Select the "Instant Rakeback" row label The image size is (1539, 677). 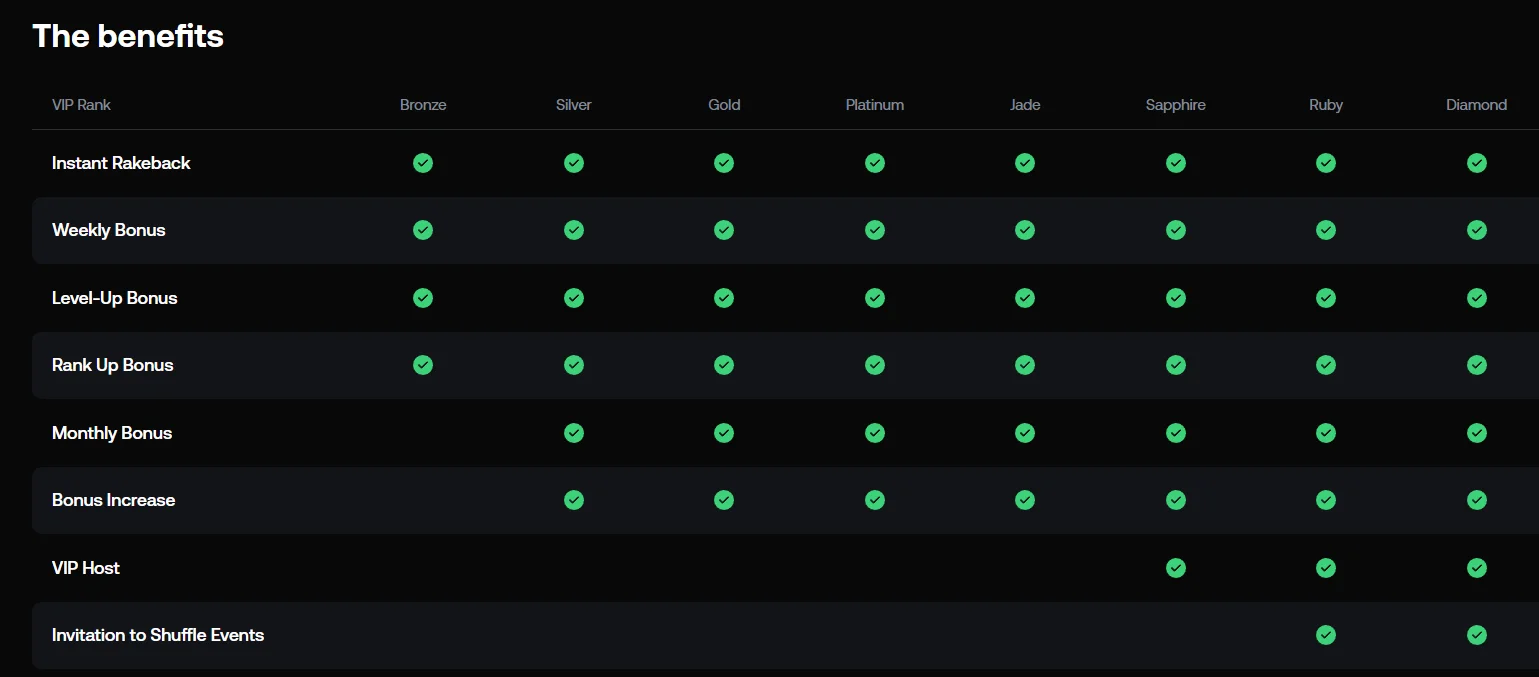click(121, 163)
